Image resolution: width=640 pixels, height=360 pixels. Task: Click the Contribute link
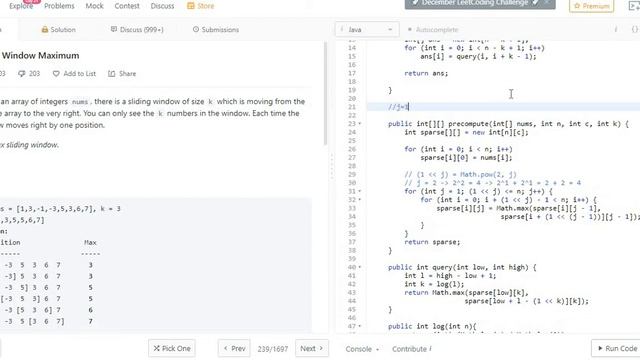coord(411,349)
